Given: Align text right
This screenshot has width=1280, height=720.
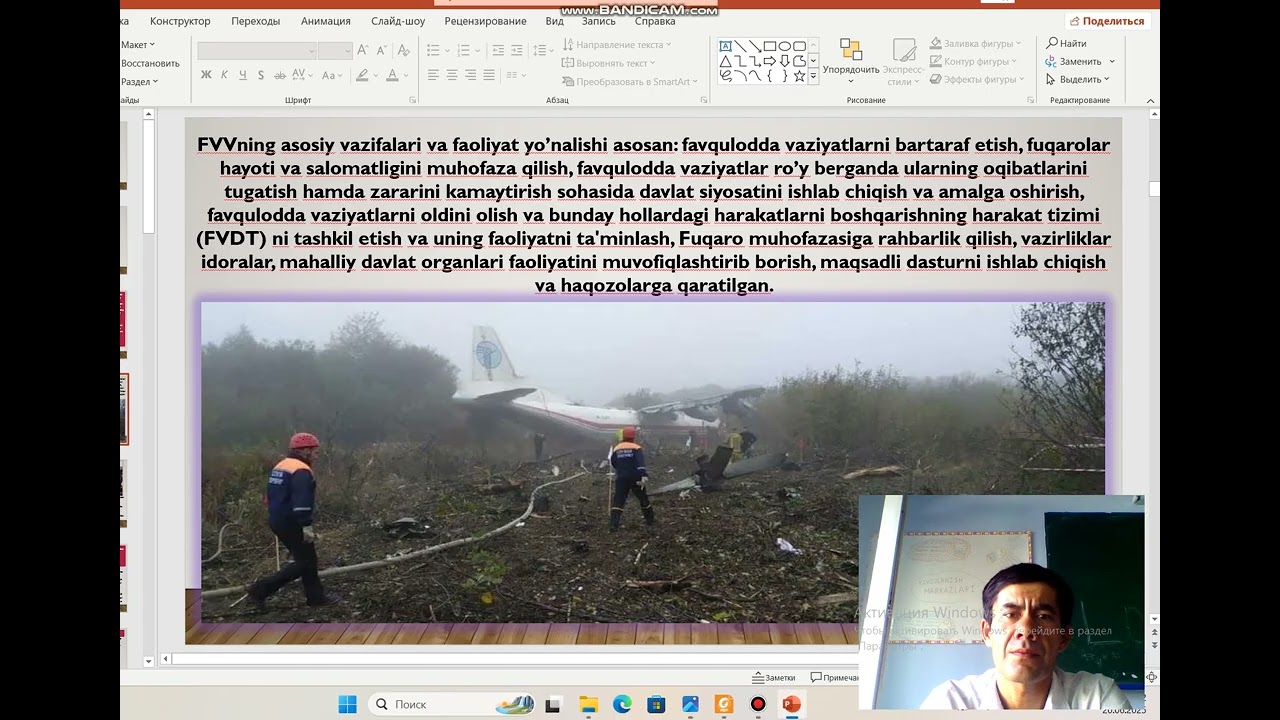Looking at the screenshot, I should 470,75.
